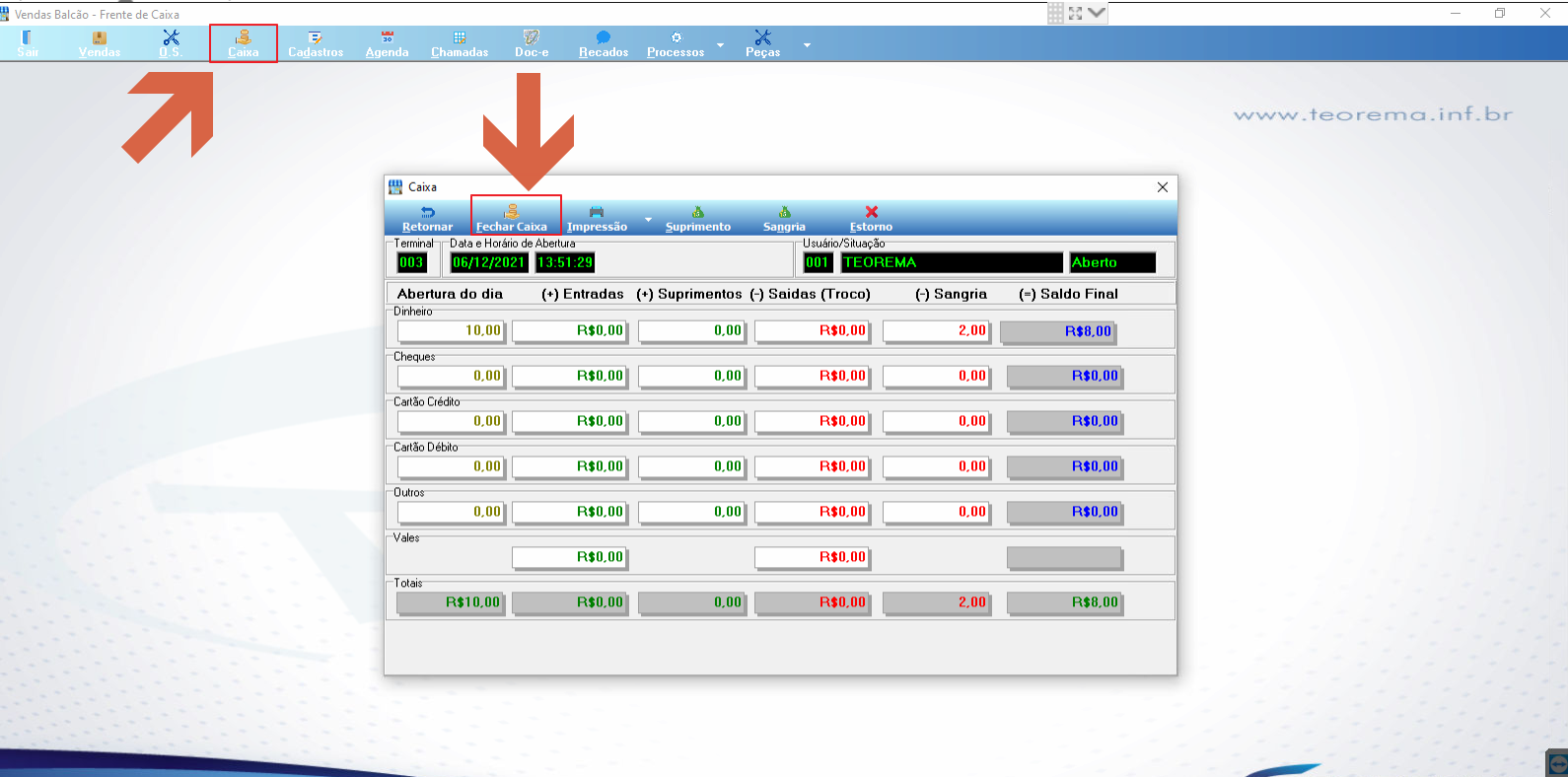Open the Peças tools icon

click(x=762, y=43)
